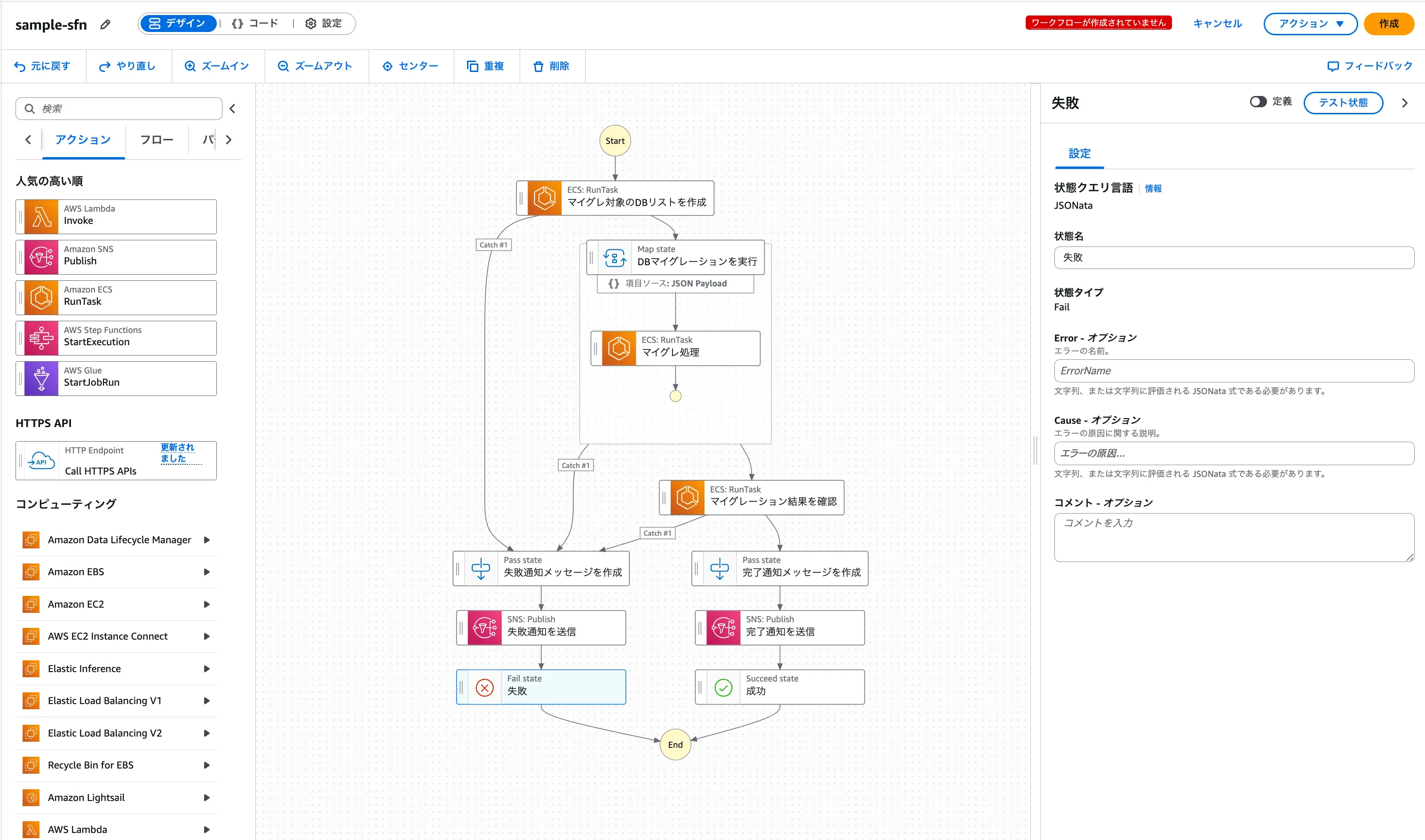Screen dimensions: 1425x840
Task: Click the pencil icon next to sample-sfn
Action: 105,24
